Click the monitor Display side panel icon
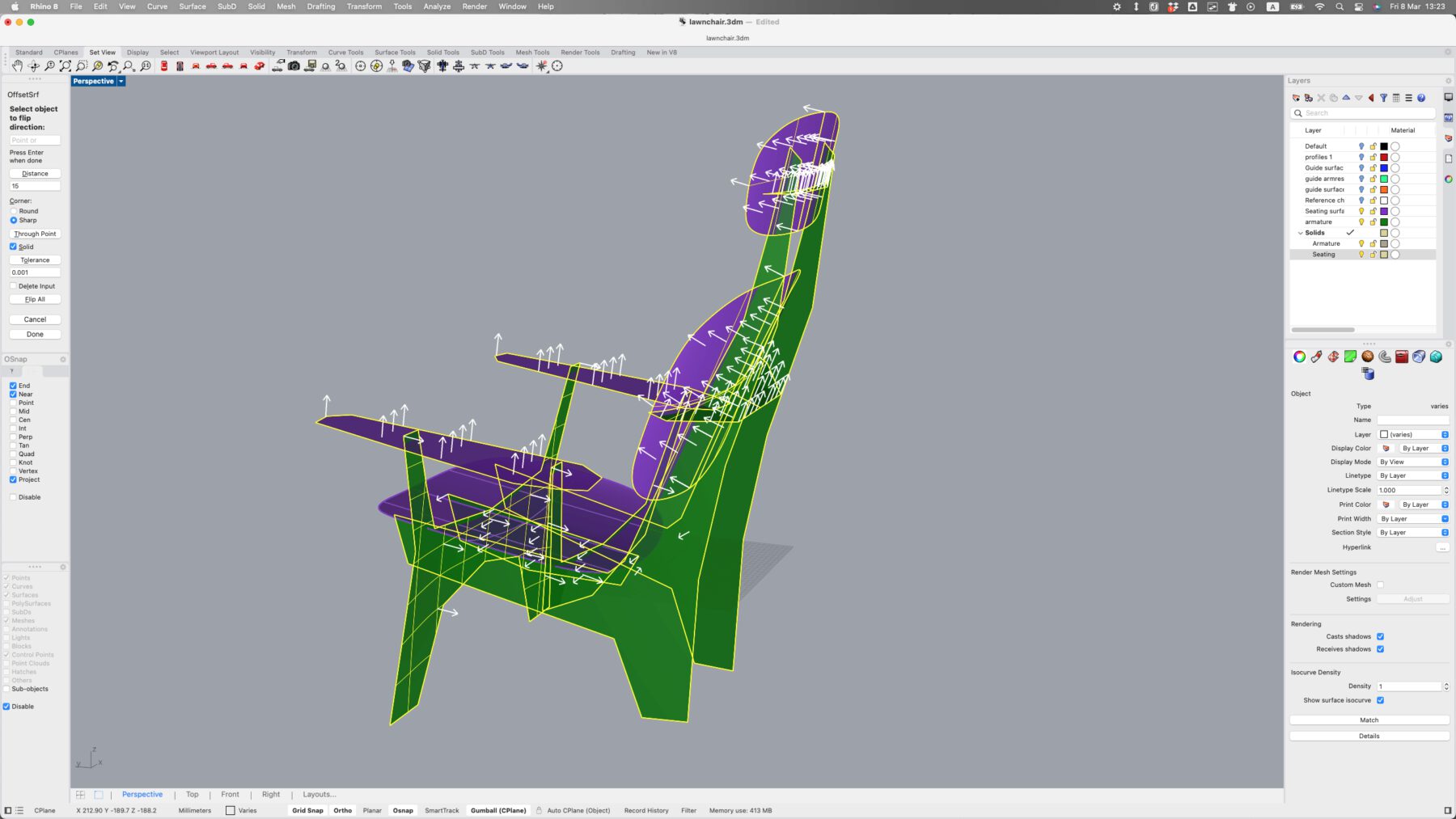The image size is (1456, 819). coord(1448,98)
